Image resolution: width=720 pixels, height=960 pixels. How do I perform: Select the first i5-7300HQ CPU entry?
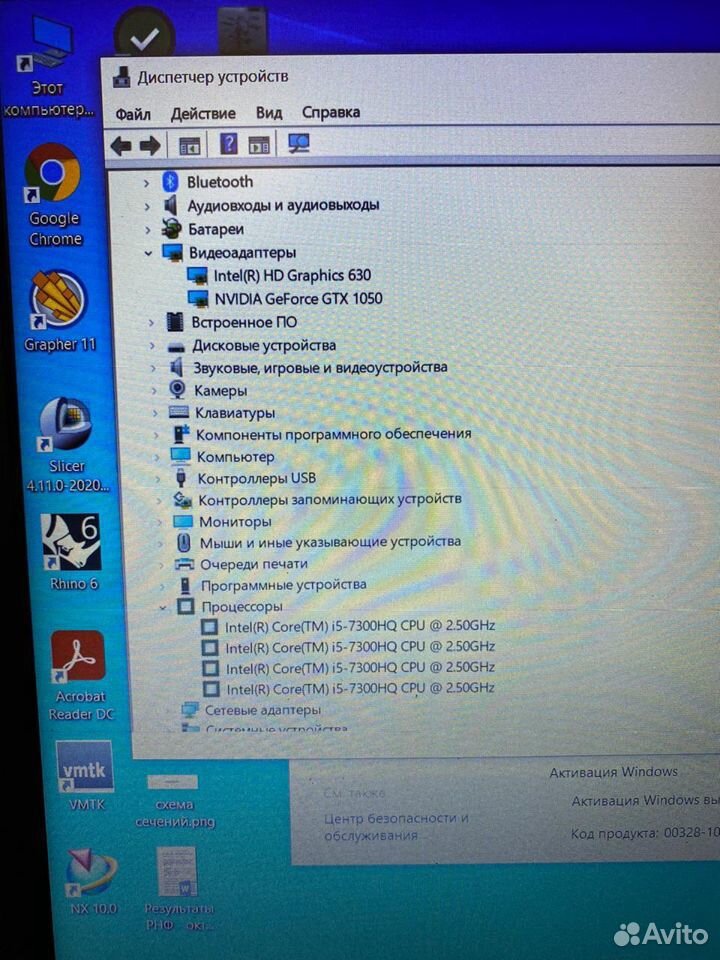[349, 627]
